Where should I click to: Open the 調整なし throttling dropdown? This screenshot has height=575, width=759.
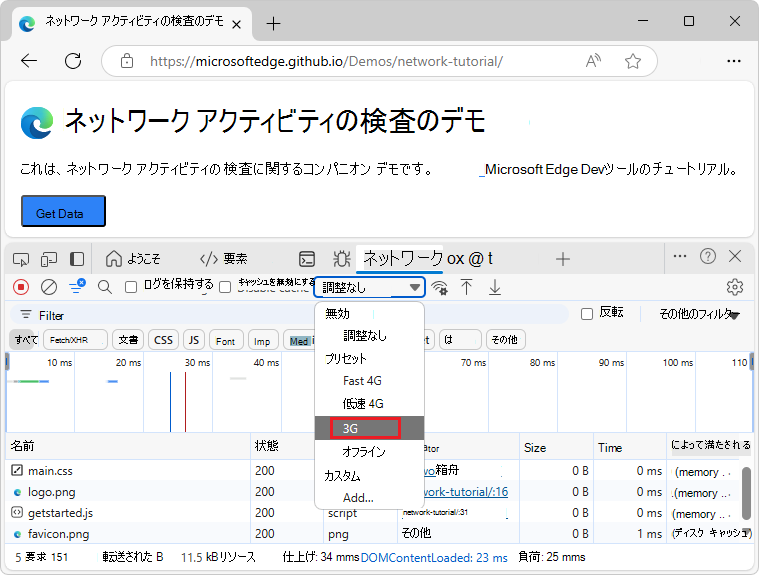(x=370, y=288)
